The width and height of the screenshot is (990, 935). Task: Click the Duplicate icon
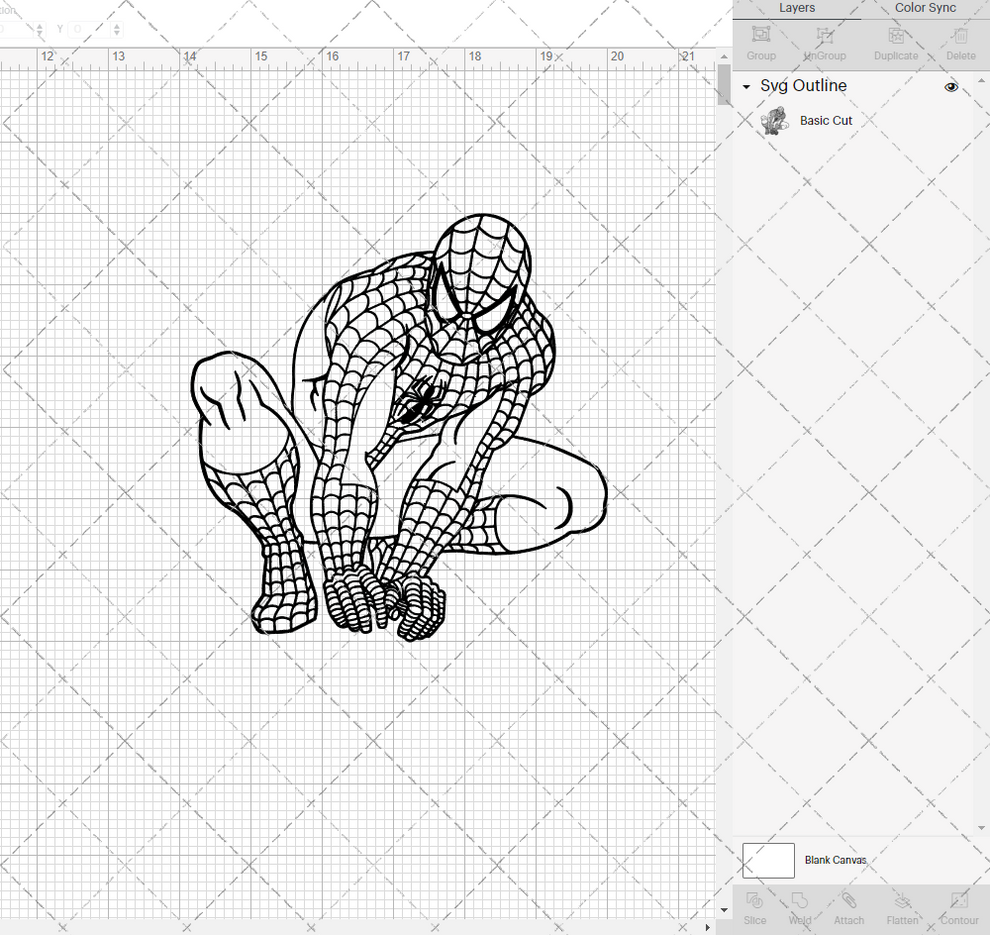pos(896,42)
